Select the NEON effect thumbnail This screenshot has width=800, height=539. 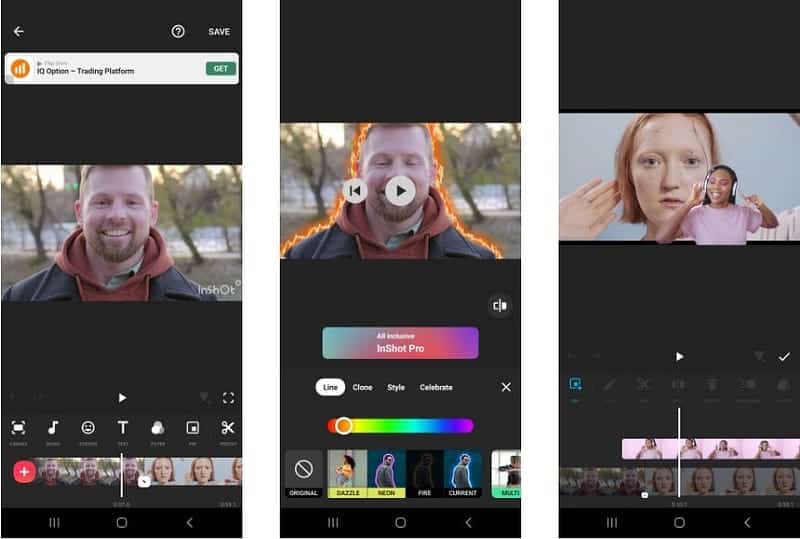point(387,473)
